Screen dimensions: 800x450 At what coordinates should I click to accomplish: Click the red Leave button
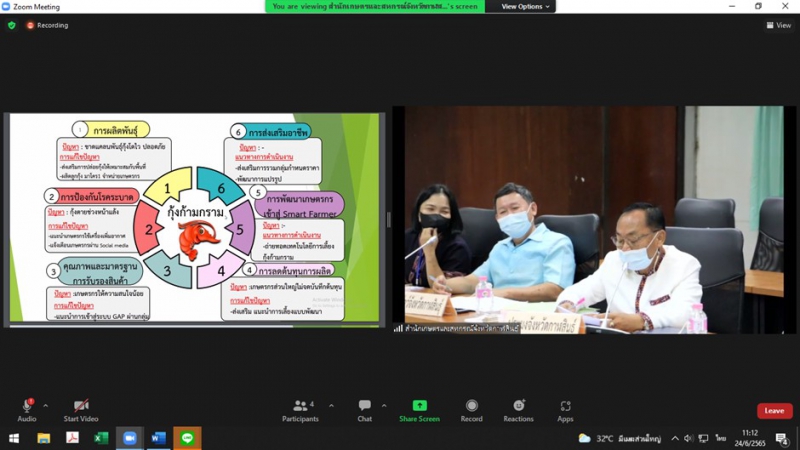tap(774, 411)
